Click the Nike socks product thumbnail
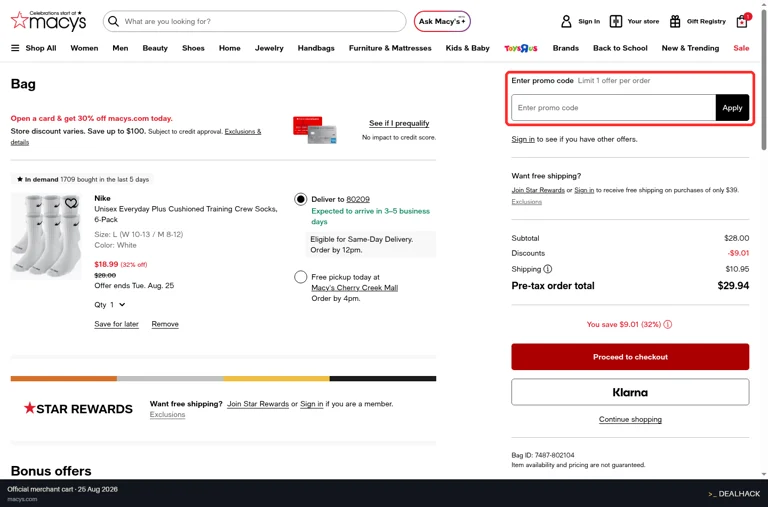 (47, 236)
